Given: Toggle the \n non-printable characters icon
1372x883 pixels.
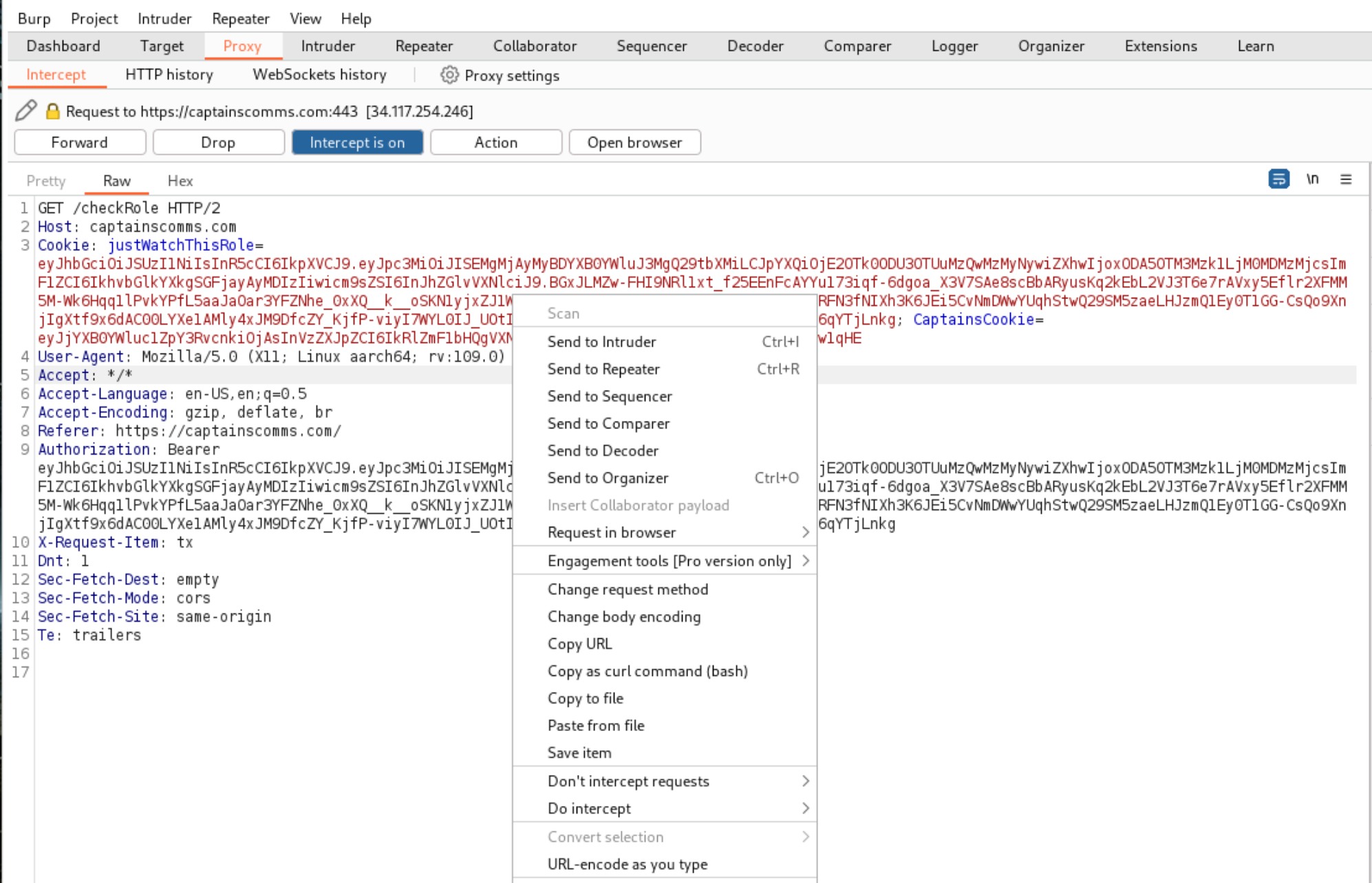Looking at the screenshot, I should point(1312,179).
